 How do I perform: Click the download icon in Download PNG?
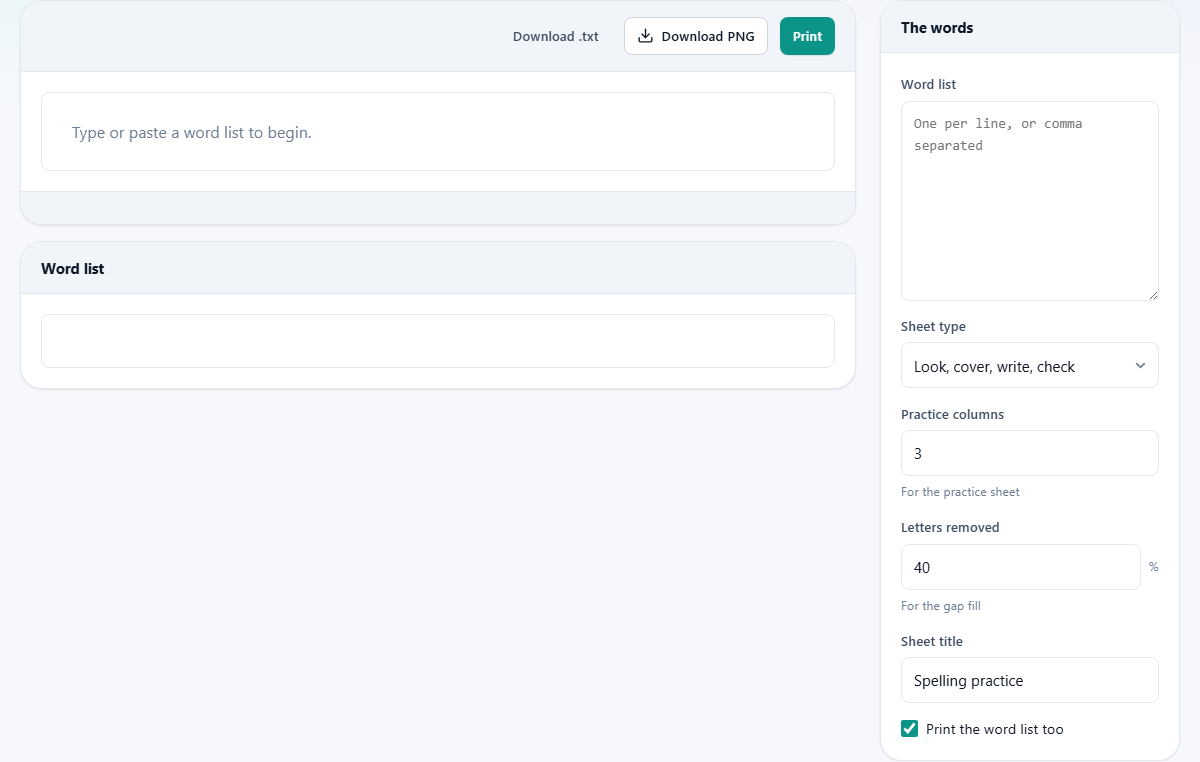pos(646,36)
